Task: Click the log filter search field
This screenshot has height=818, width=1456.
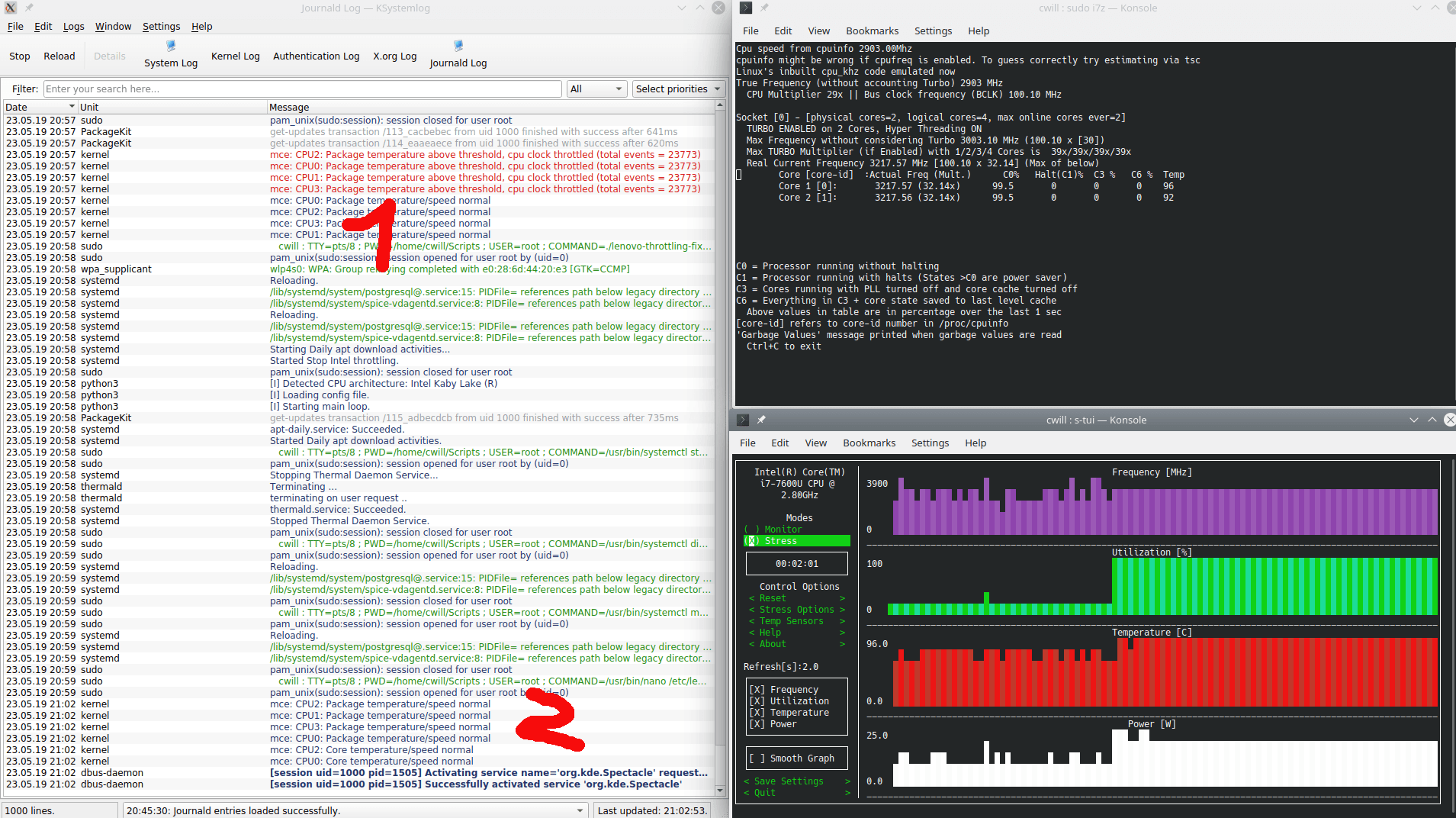Action: [x=302, y=89]
